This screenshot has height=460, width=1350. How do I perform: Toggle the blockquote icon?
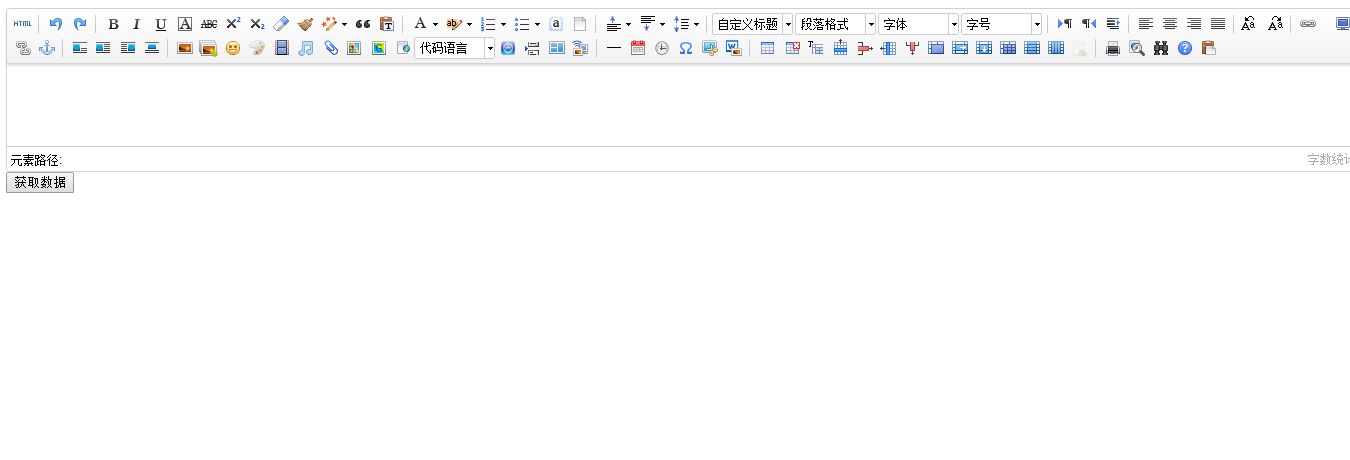(x=363, y=24)
